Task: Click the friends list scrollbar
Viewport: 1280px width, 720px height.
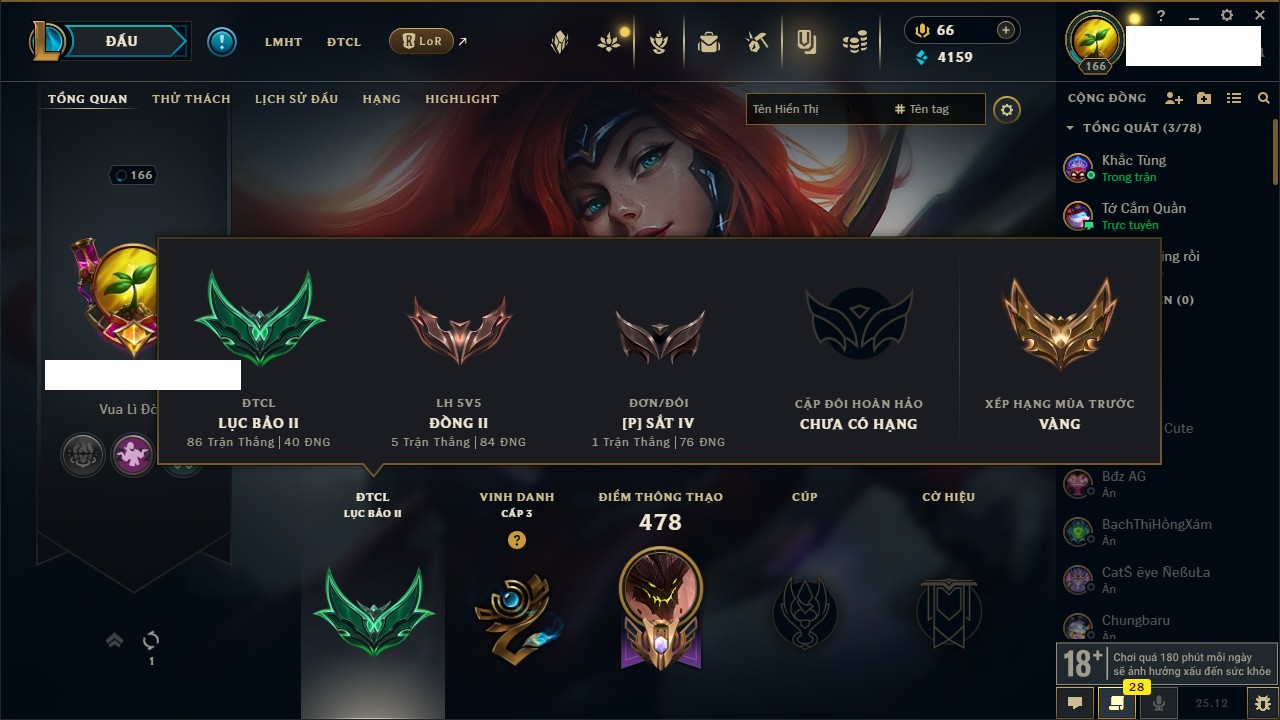Action: pyautogui.click(x=1275, y=150)
